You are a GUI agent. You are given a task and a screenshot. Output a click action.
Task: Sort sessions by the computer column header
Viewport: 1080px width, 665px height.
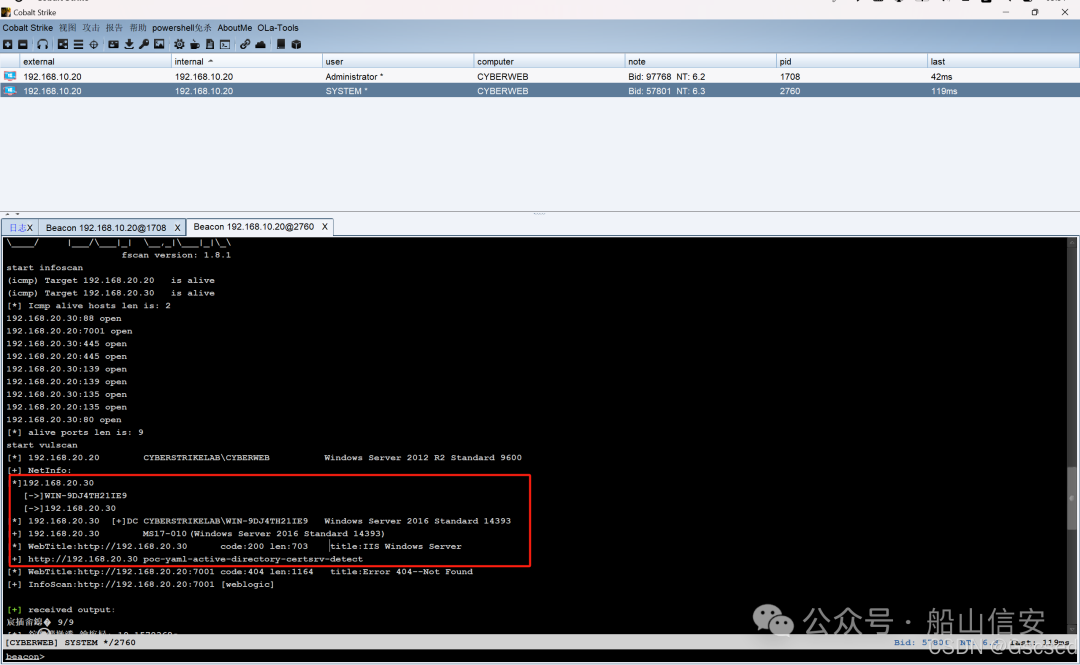point(550,61)
